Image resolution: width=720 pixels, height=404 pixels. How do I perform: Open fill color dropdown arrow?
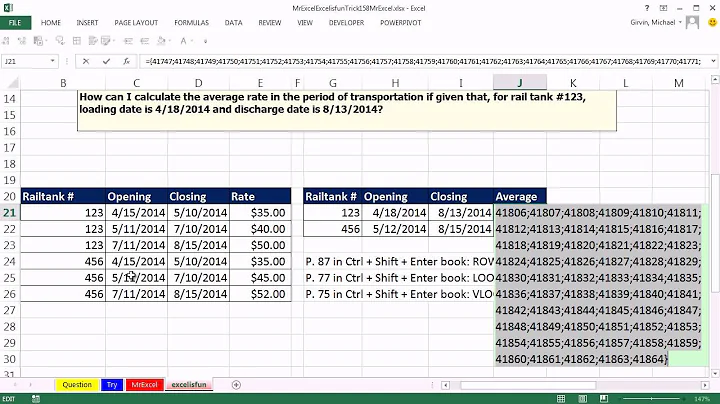(170, 41)
